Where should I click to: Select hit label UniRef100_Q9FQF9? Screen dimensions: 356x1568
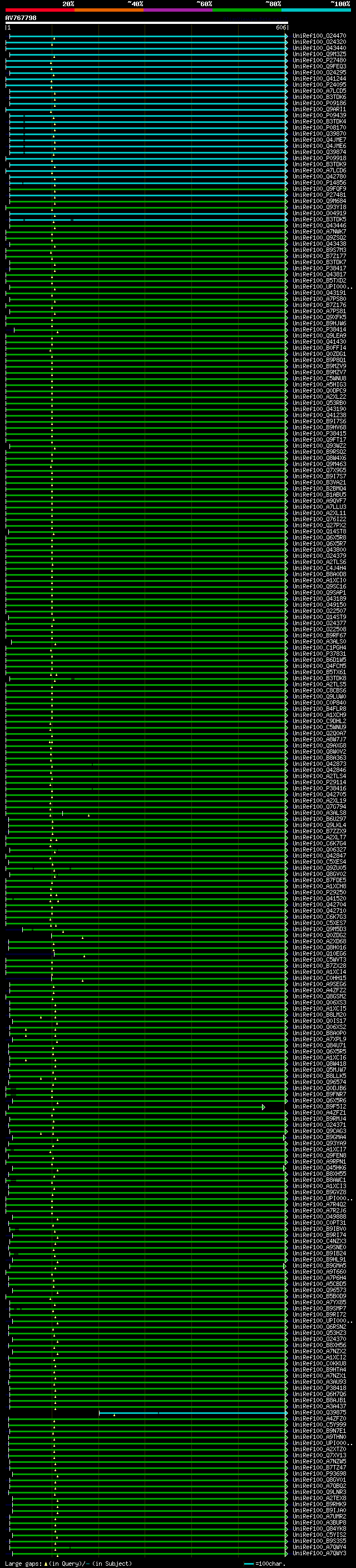[319, 189]
